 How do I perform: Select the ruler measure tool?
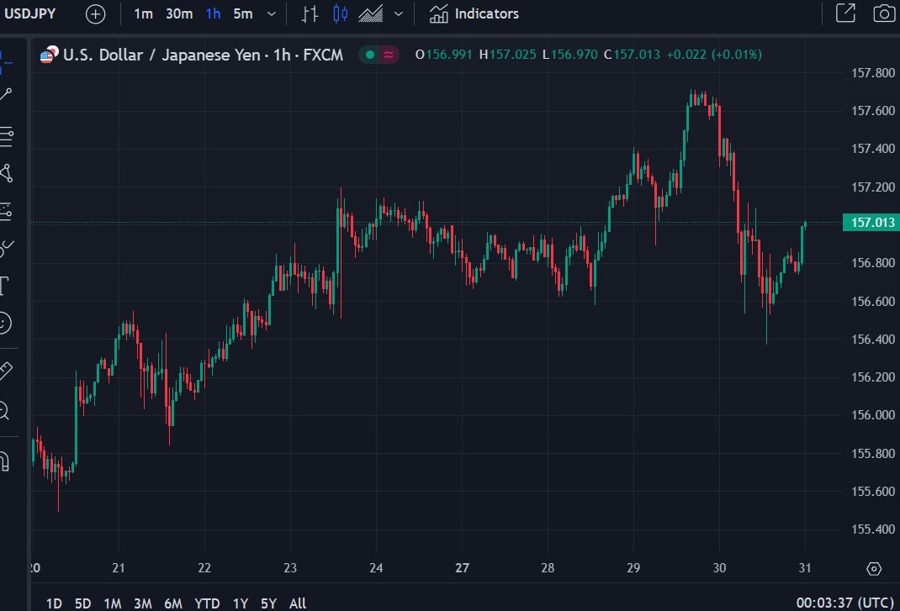5,371
